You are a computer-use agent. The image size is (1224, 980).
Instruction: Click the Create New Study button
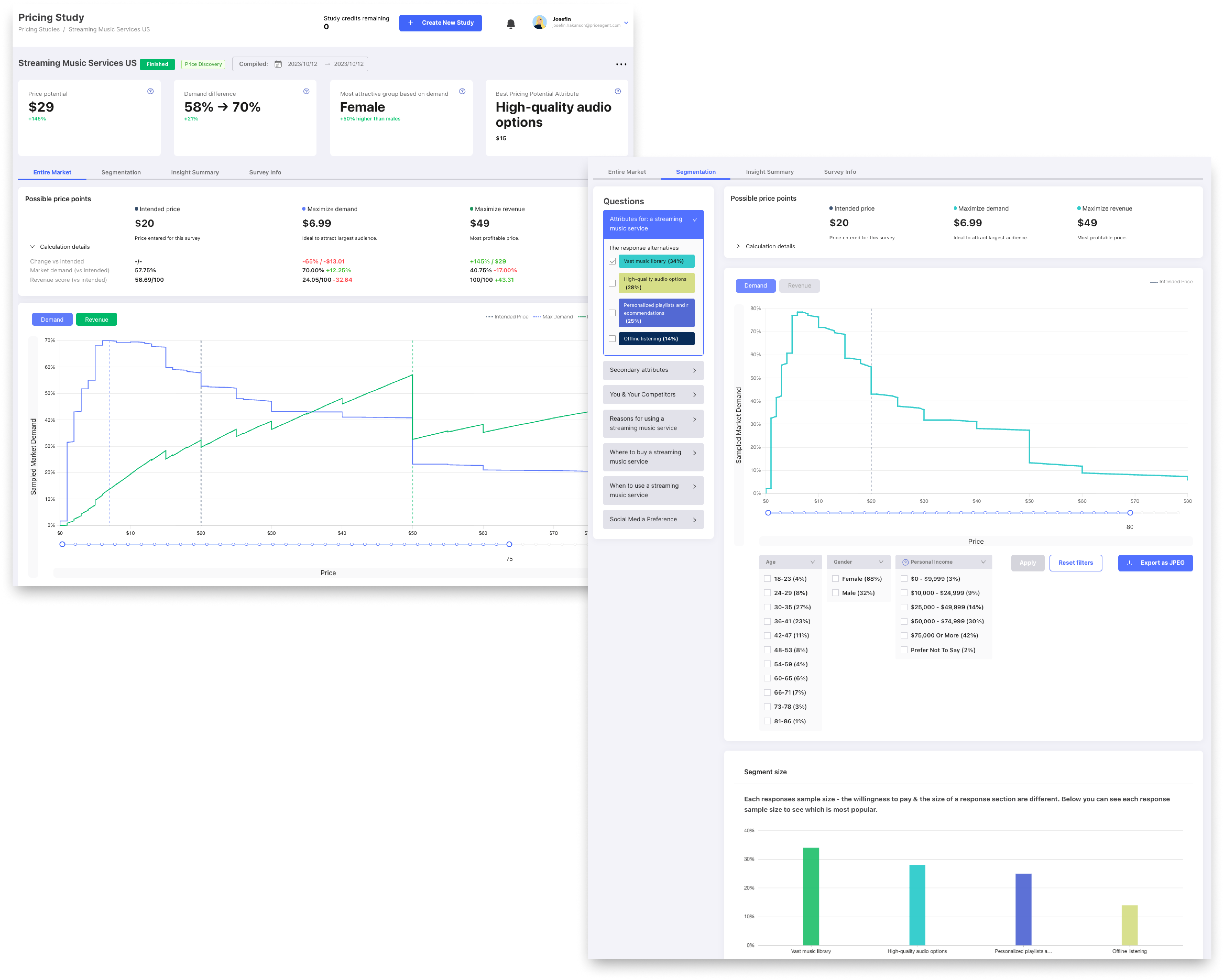(441, 23)
